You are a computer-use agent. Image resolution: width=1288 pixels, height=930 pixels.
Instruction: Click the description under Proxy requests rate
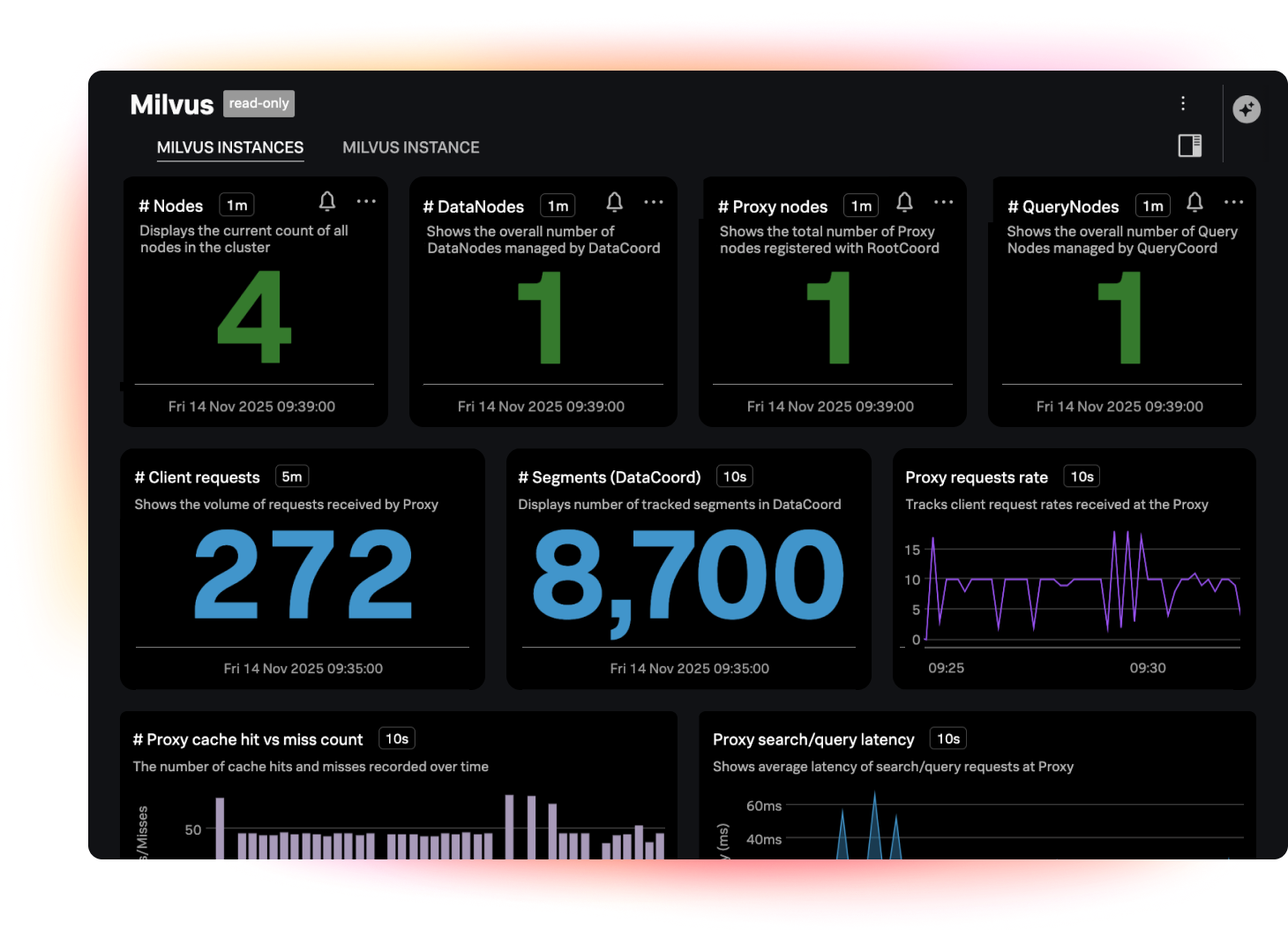click(1057, 505)
